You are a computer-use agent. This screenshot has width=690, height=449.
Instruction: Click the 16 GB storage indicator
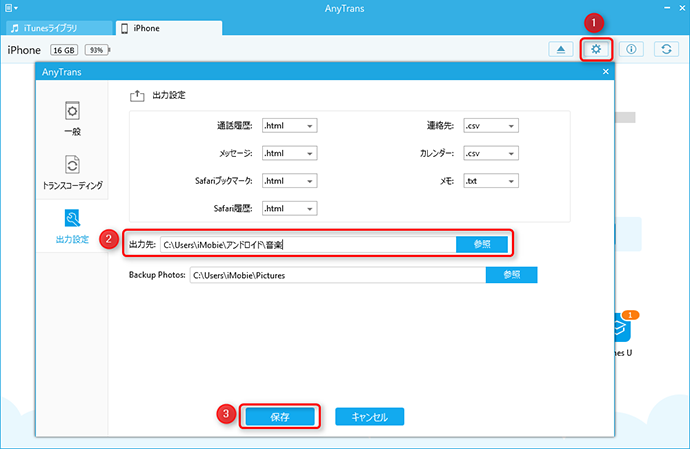tap(64, 50)
